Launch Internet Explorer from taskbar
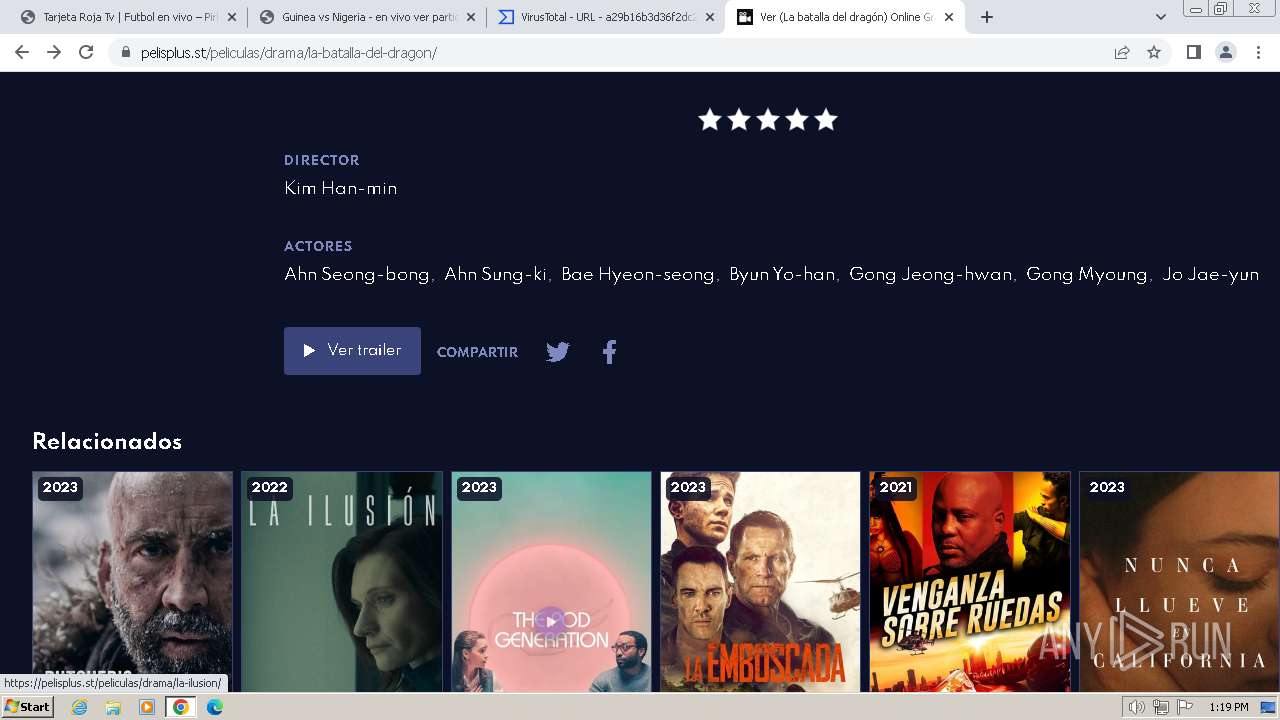 point(79,707)
